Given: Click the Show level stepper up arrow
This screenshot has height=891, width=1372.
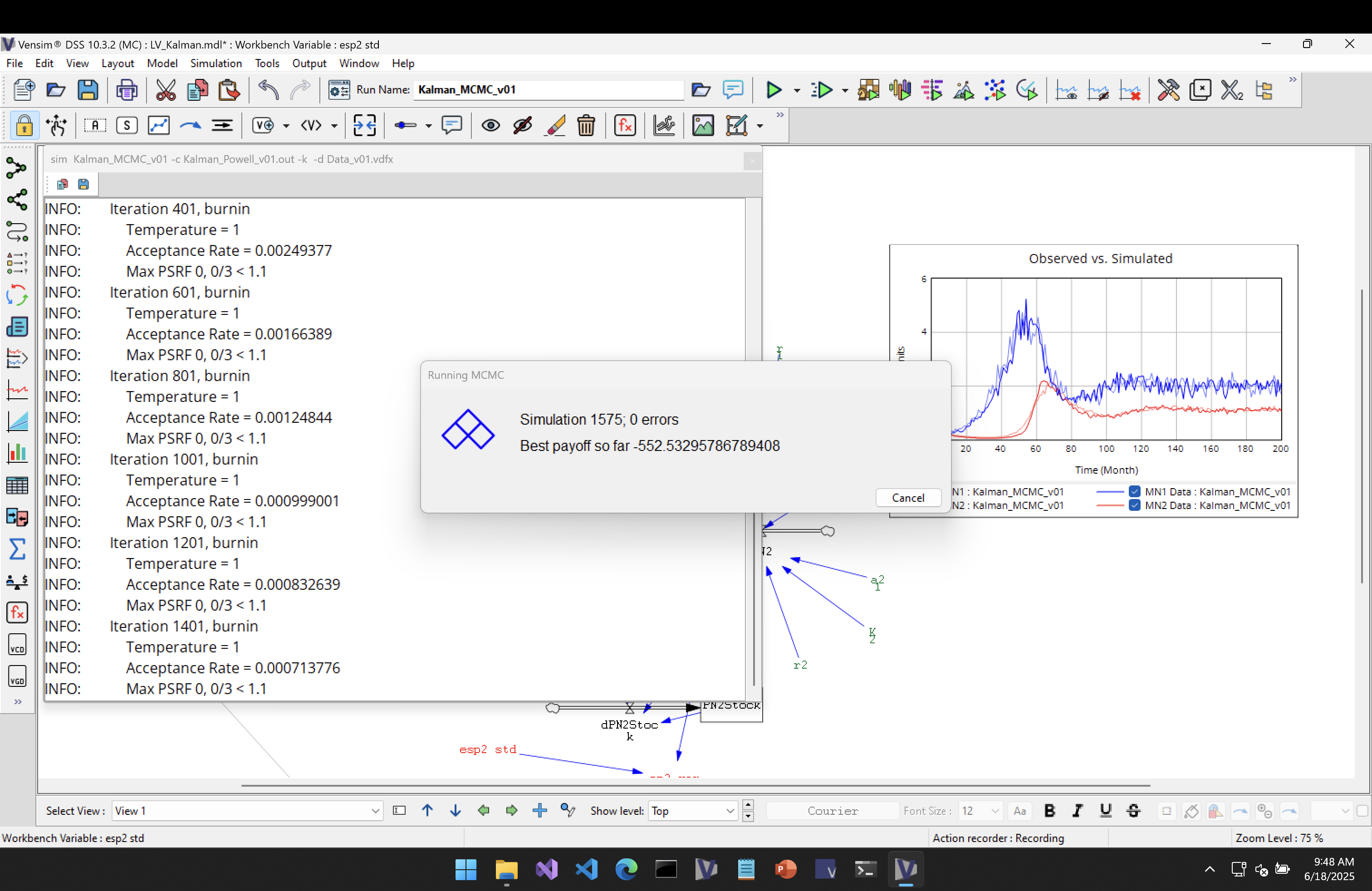Looking at the screenshot, I should 748,805.
